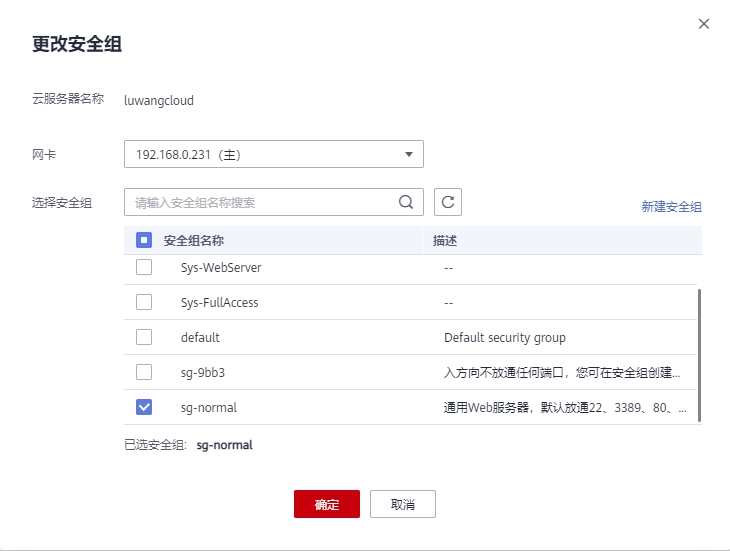This screenshot has height=551, width=730.
Task: Enable the Sys-FullAccess checkbox
Action: (x=144, y=302)
